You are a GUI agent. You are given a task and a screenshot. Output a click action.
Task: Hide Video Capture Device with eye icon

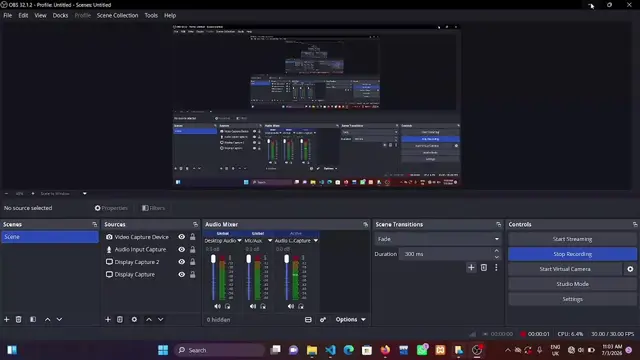pos(182,237)
